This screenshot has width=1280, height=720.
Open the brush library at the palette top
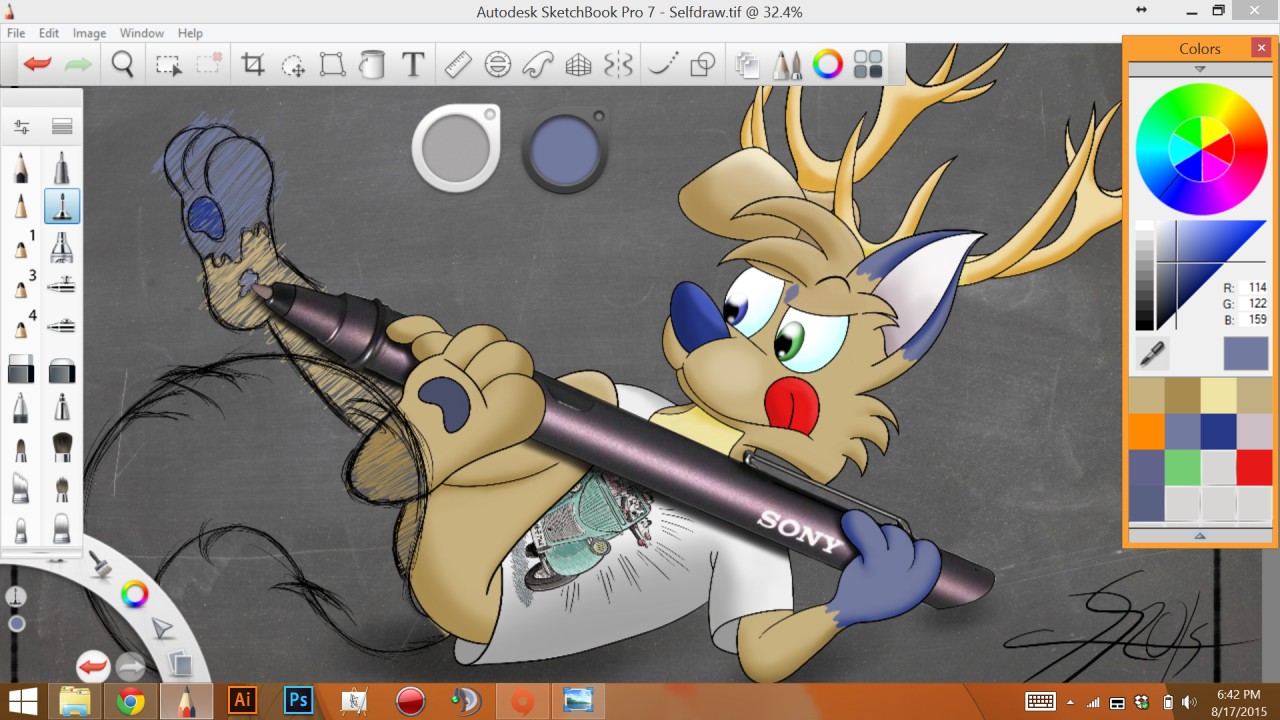(62, 127)
